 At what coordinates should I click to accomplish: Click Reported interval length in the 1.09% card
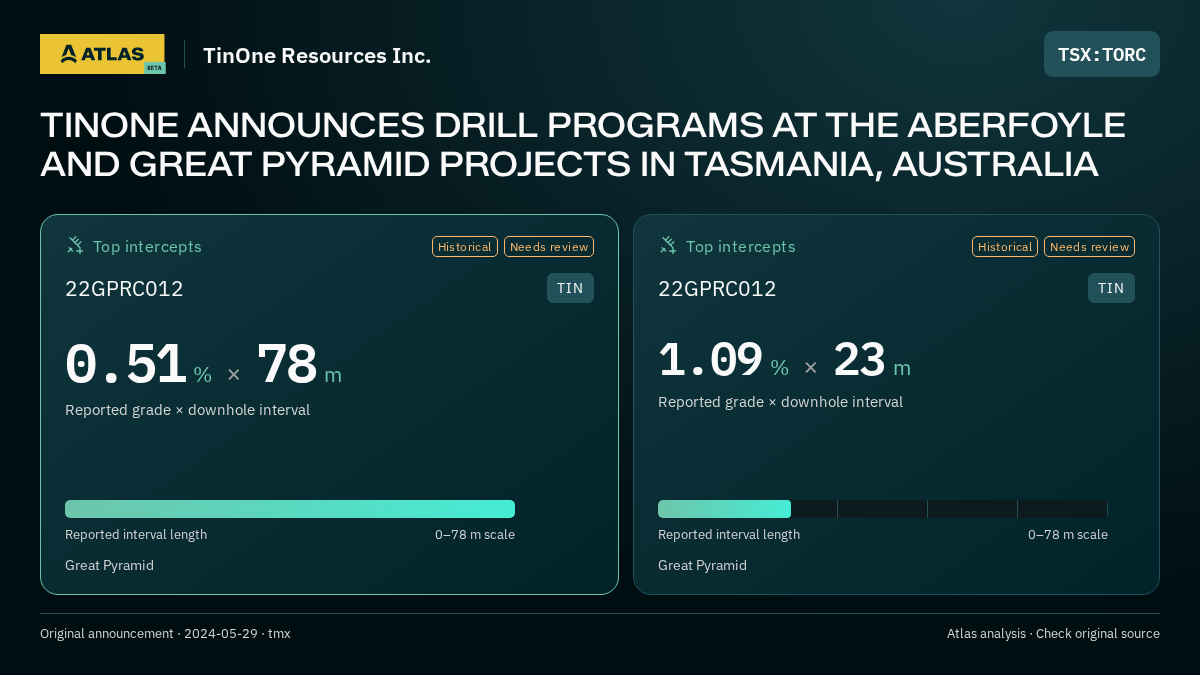[729, 535]
